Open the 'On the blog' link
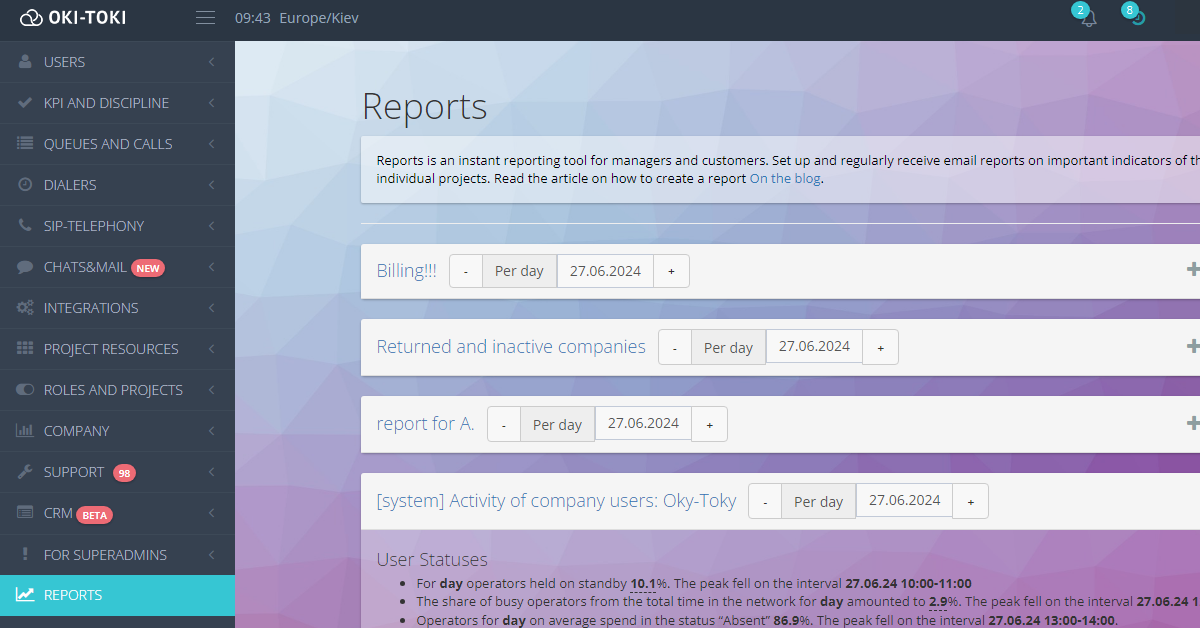This screenshot has width=1200, height=628. tap(785, 179)
